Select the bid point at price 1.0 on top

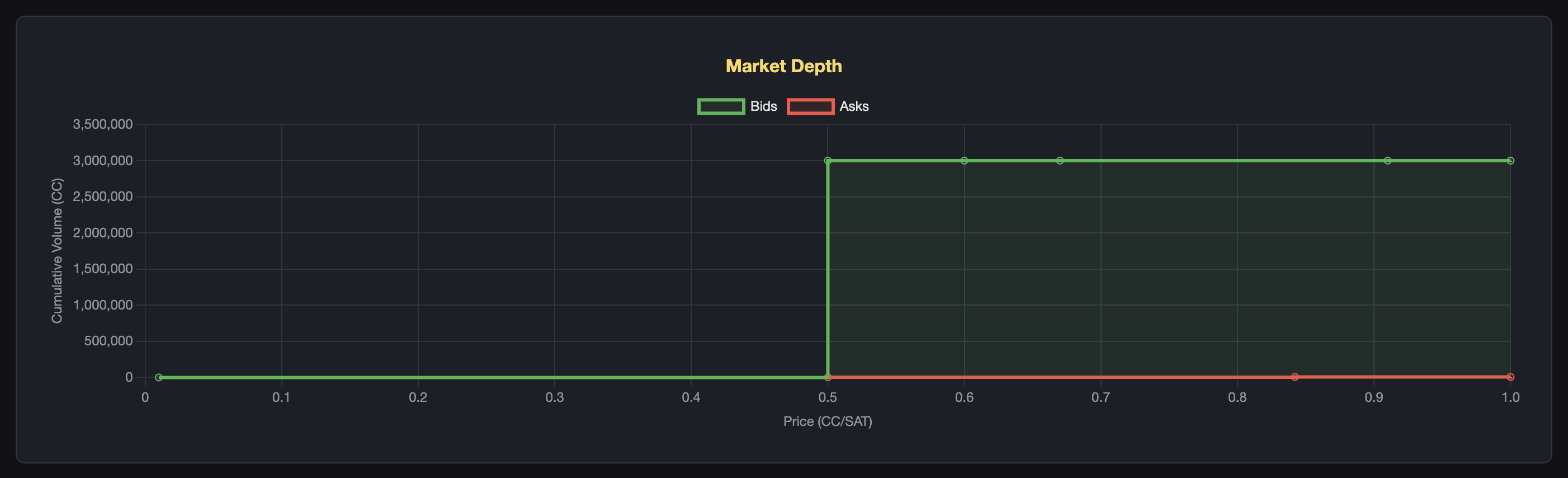pyautogui.click(x=1510, y=161)
